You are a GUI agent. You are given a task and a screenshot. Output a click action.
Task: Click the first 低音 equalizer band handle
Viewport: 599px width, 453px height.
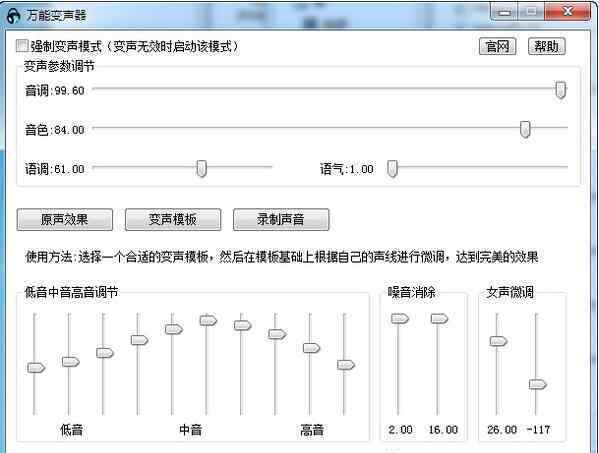36,368
